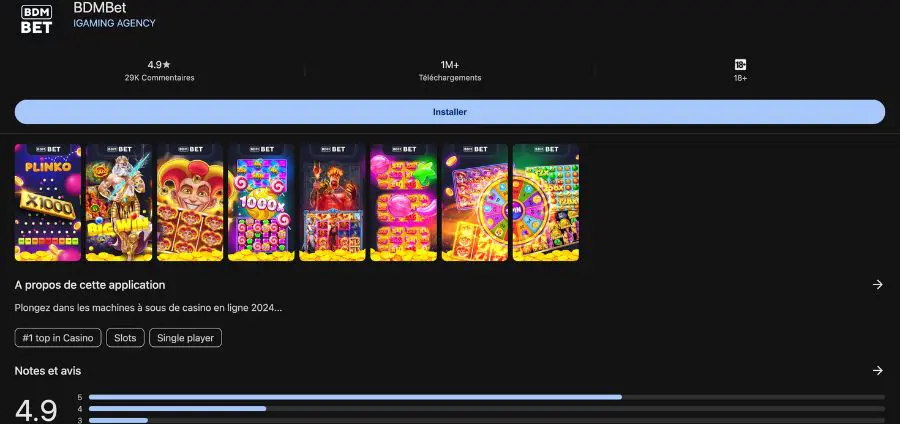900x424 pixels.
Task: Open the red jester slot screenshot
Action: (x=190, y=202)
